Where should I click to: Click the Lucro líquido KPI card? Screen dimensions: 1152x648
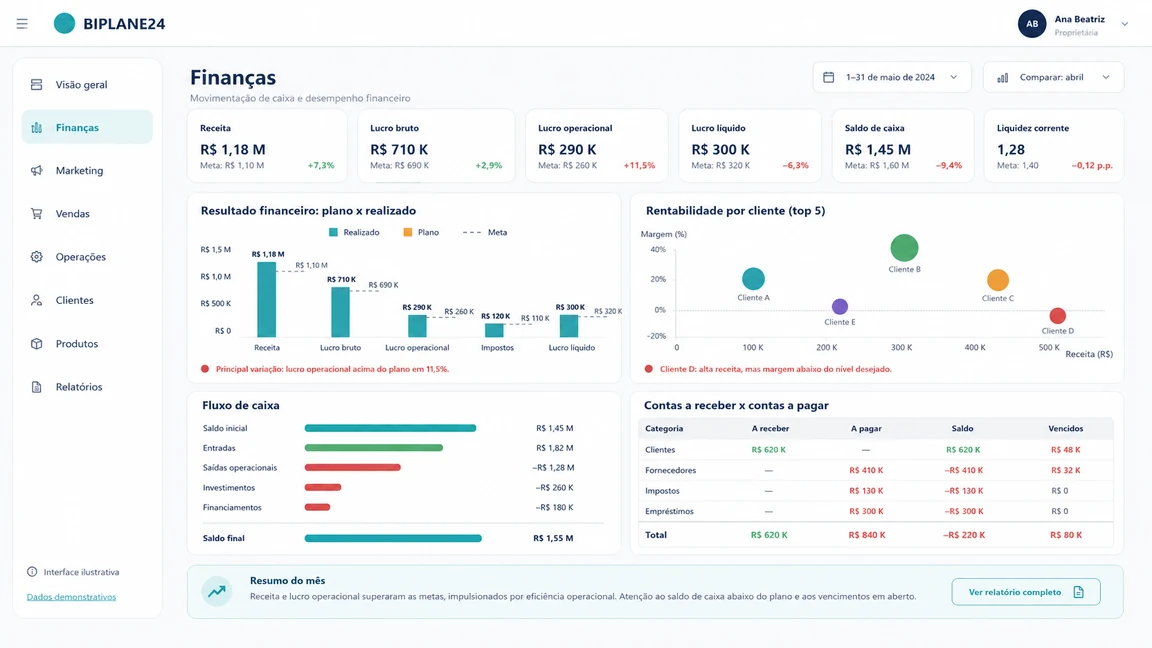point(749,145)
